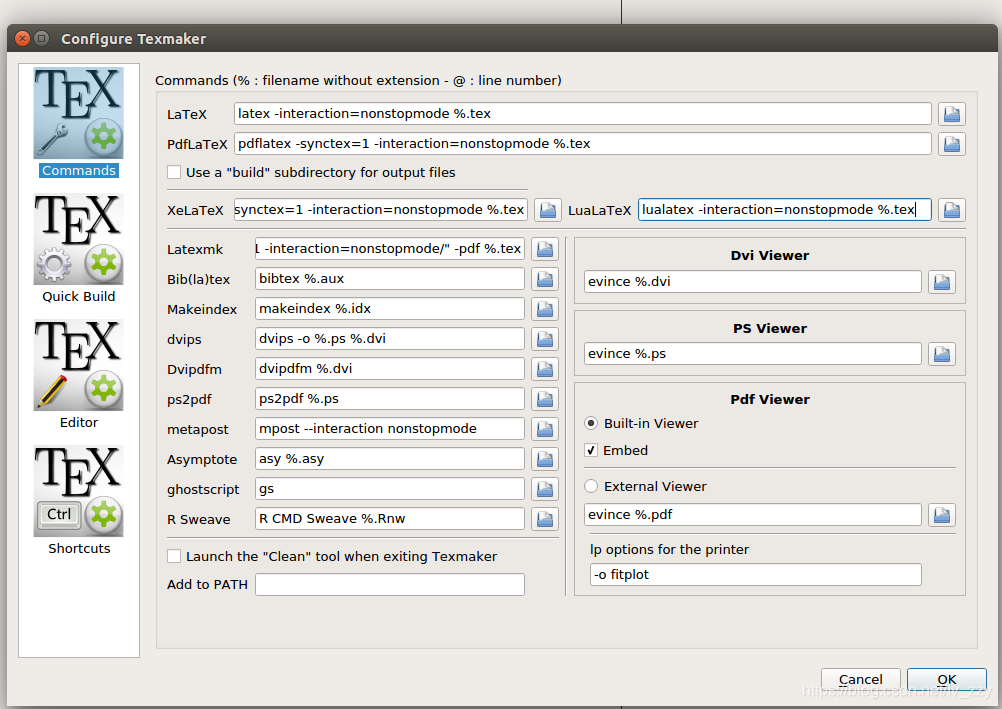The image size is (1002, 709).
Task: Click the LuaLaTeX command input field
Action: tap(785, 210)
